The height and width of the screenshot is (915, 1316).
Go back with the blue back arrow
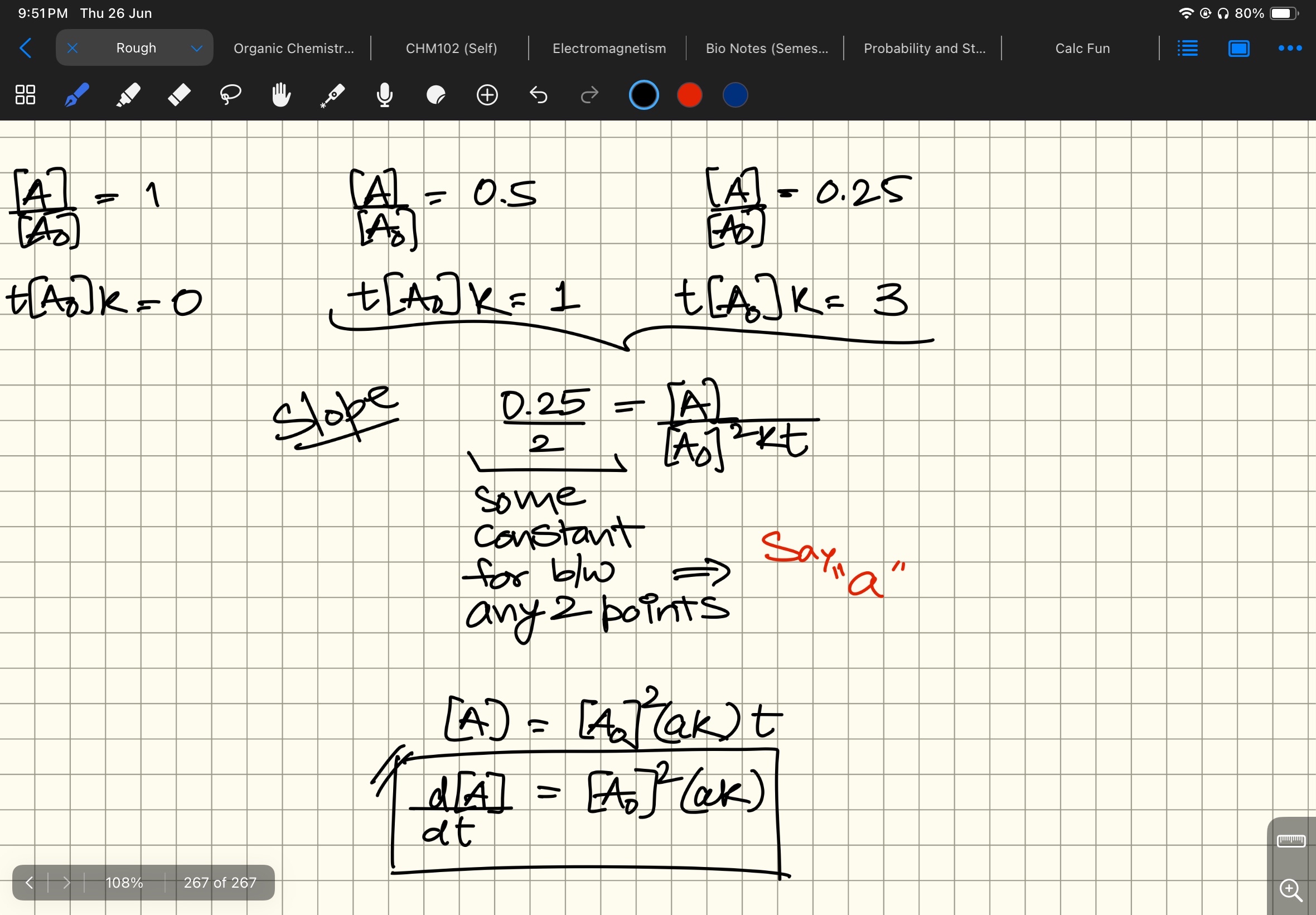[25, 48]
